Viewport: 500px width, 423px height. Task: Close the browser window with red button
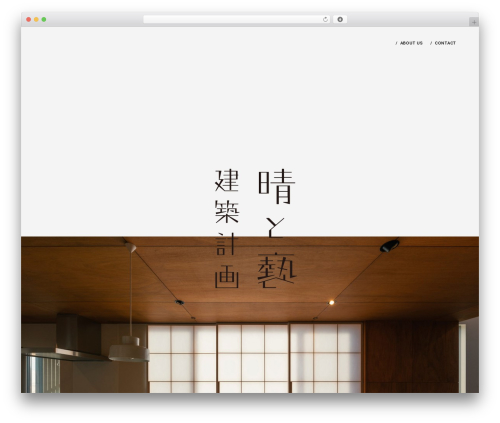click(29, 20)
